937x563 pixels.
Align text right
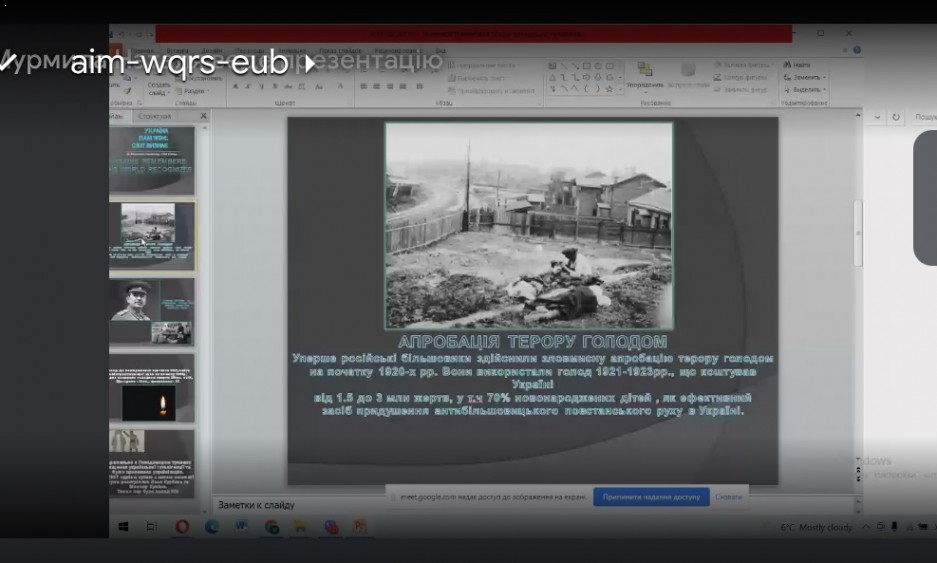390,87
